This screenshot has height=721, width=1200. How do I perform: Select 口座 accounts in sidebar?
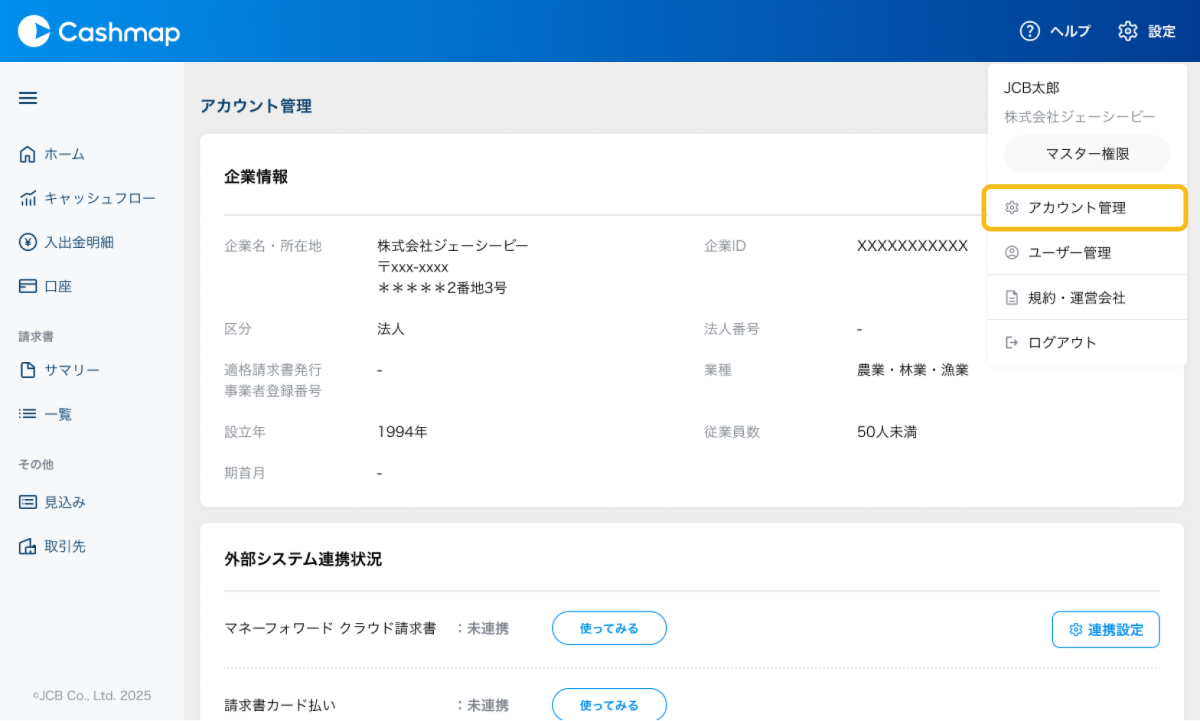[57, 286]
